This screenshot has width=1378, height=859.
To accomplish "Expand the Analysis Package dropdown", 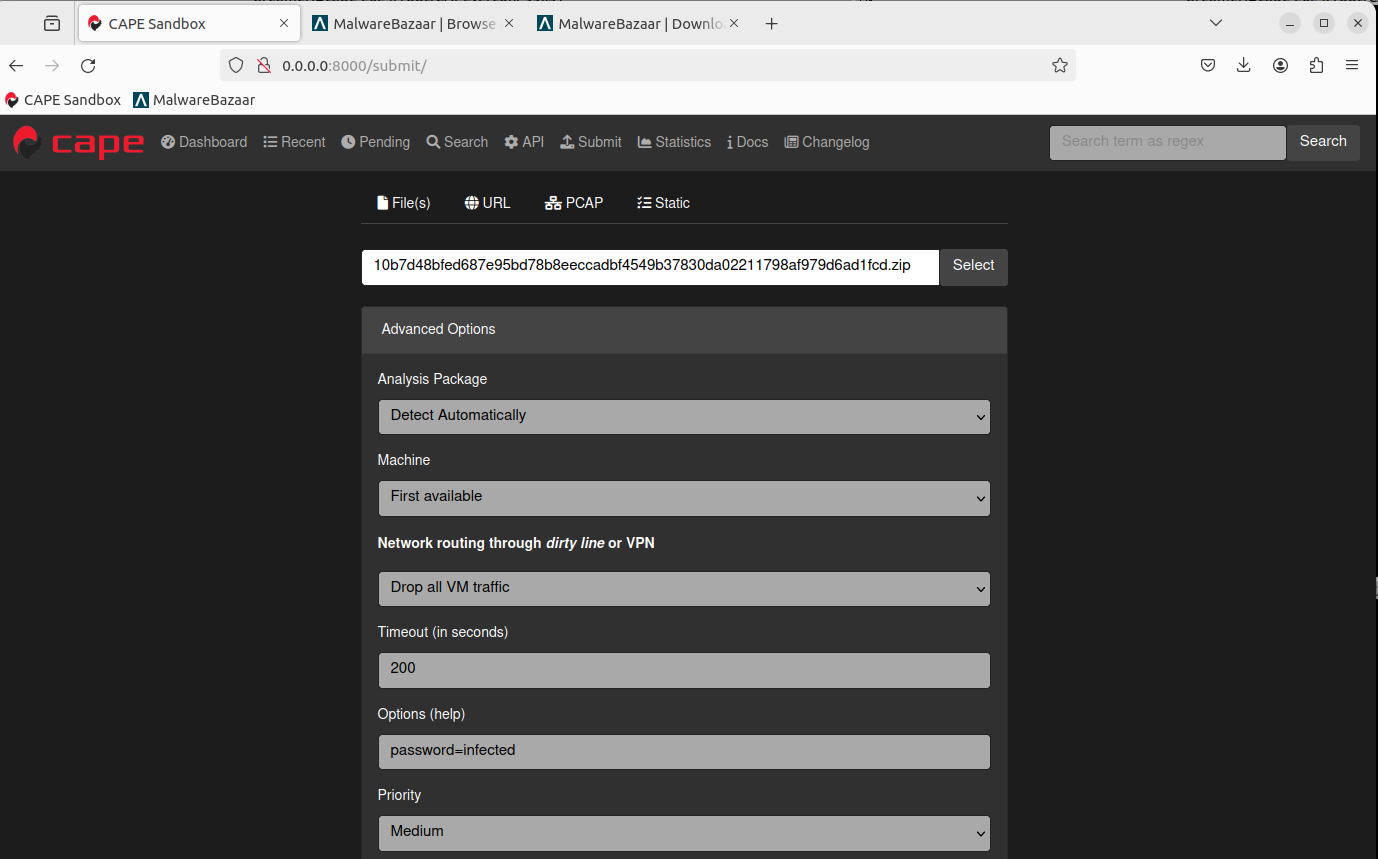I will [683, 416].
